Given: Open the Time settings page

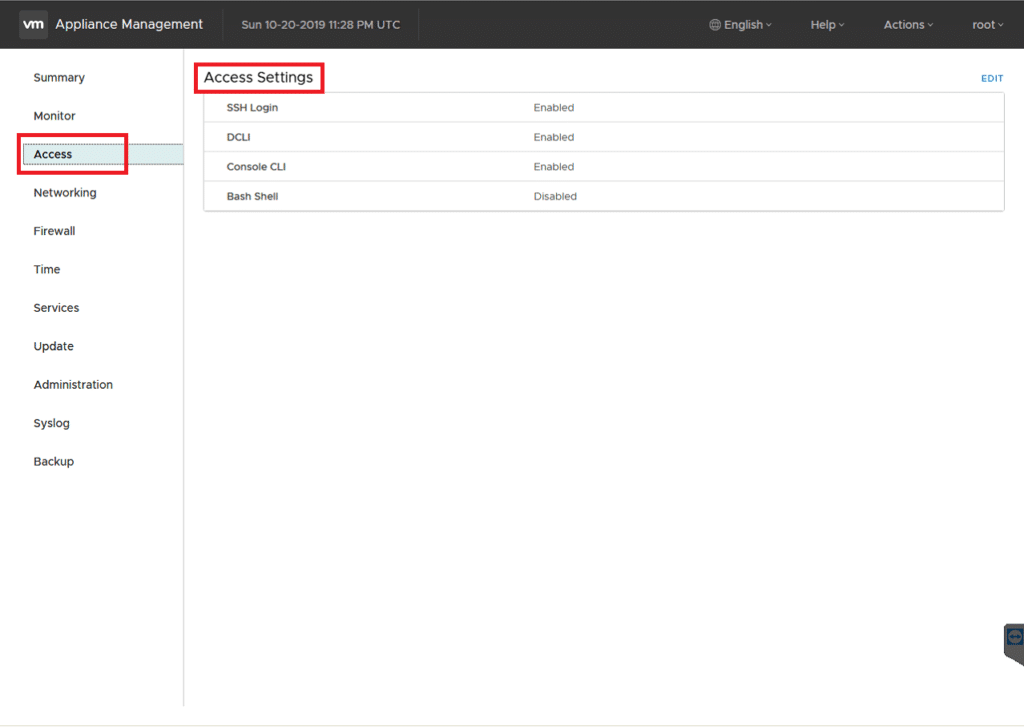Looking at the screenshot, I should 47,270.
